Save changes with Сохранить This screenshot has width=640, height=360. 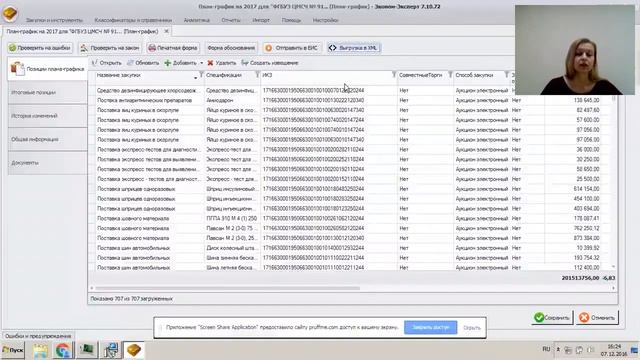click(x=552, y=318)
